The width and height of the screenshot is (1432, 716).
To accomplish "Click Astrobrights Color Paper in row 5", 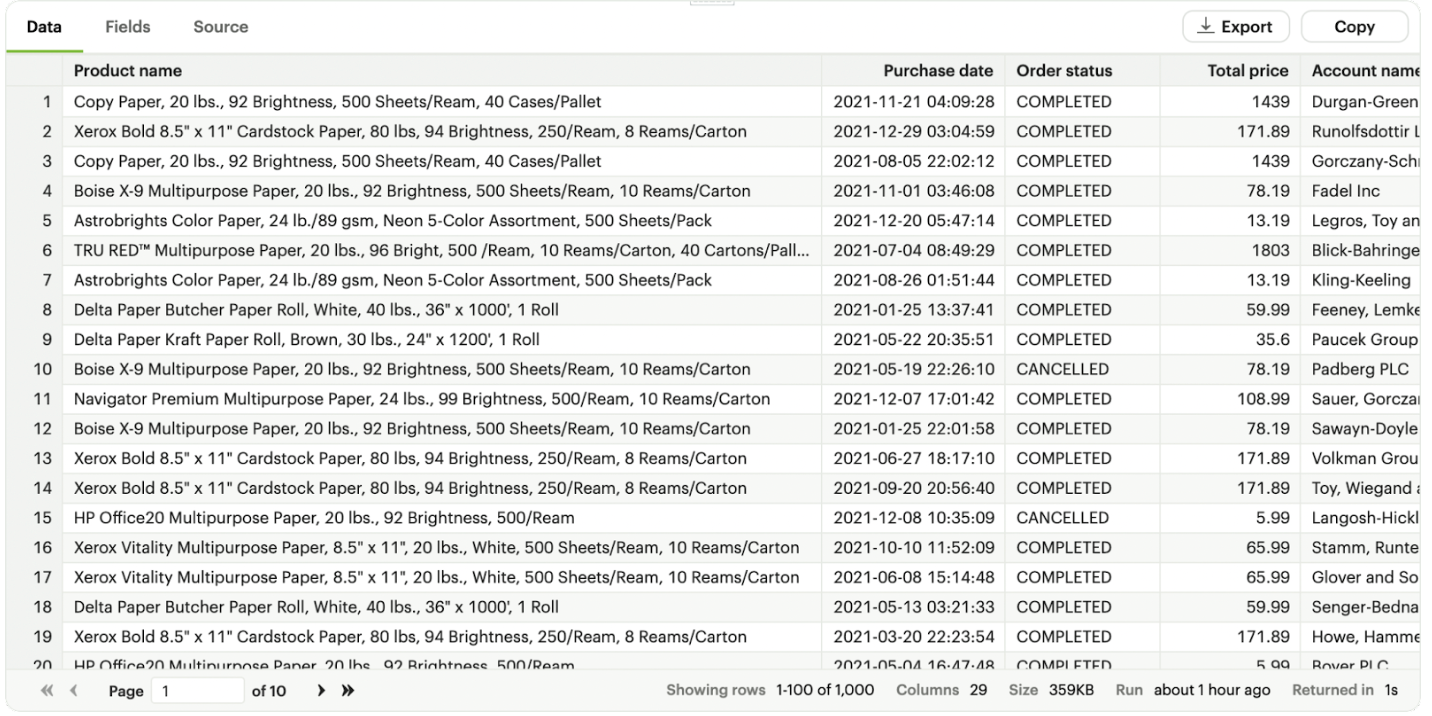I will pos(443,220).
